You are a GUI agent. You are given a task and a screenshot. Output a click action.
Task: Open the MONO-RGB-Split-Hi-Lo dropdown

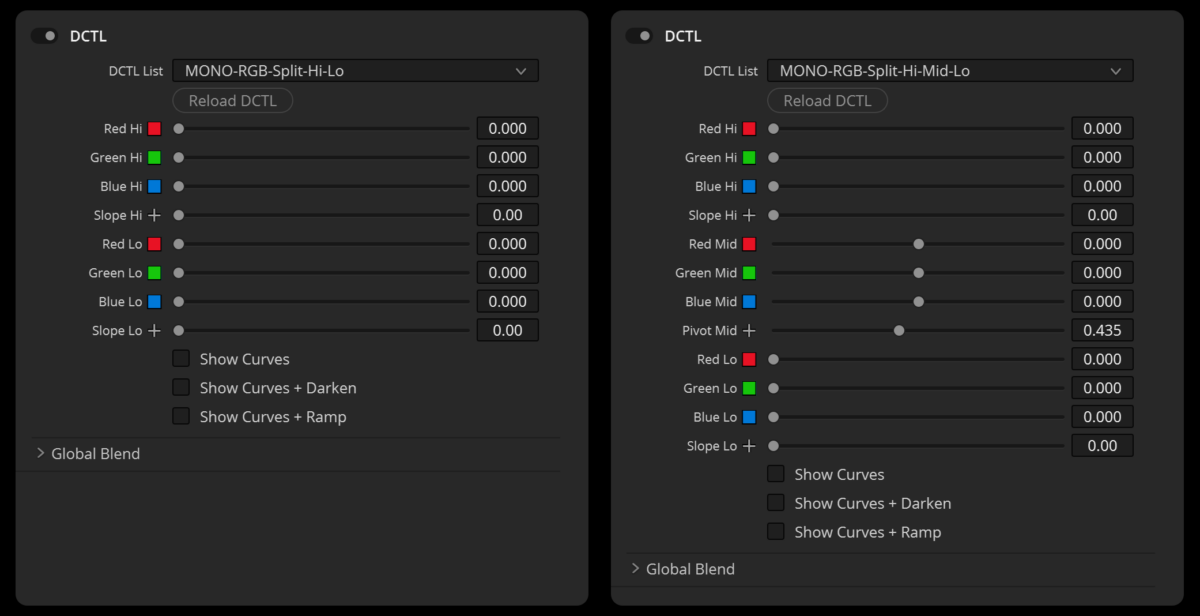pyautogui.click(x=355, y=70)
